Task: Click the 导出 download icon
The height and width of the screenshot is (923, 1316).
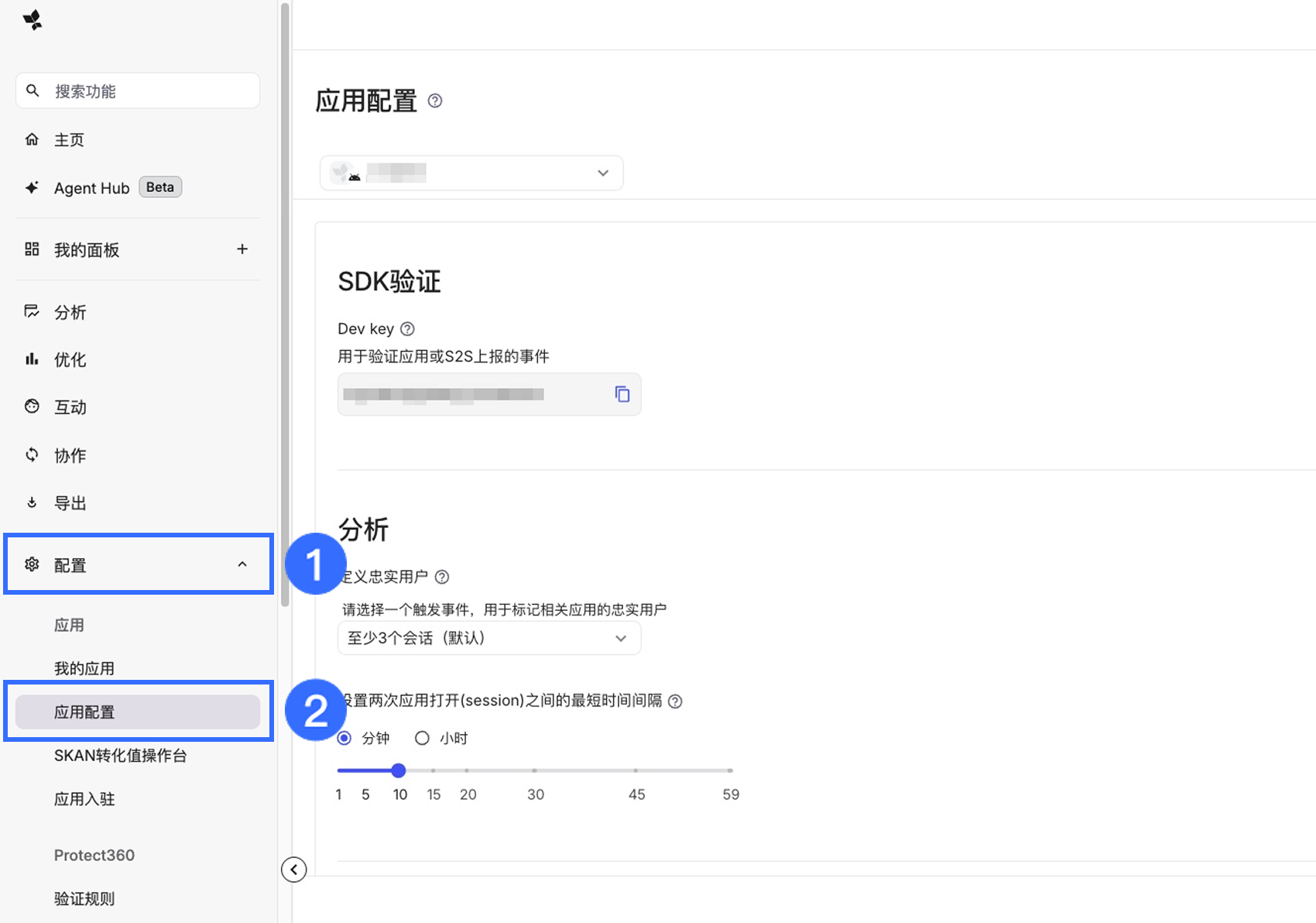Action: click(32, 503)
